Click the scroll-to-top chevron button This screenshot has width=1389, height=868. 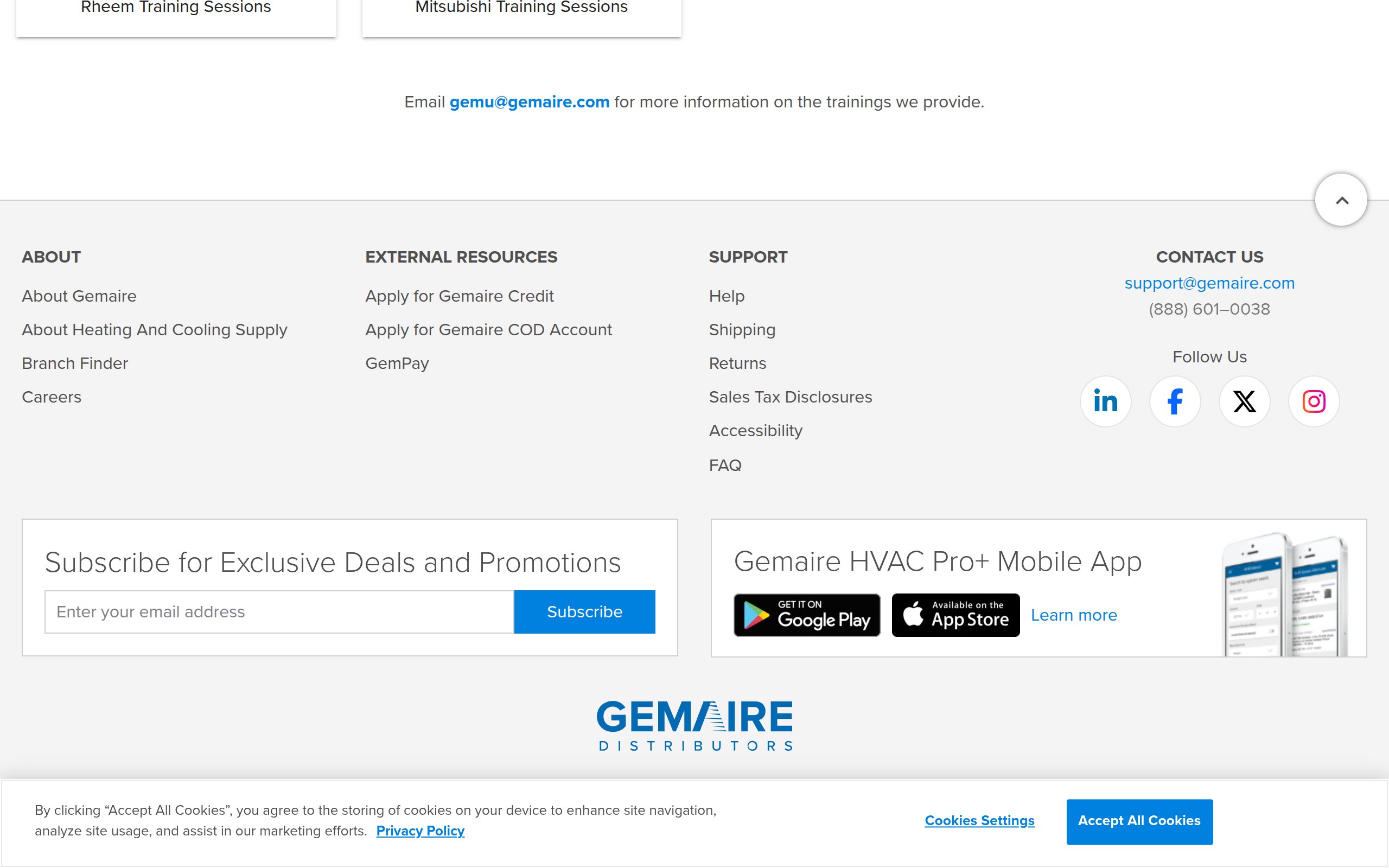point(1341,200)
